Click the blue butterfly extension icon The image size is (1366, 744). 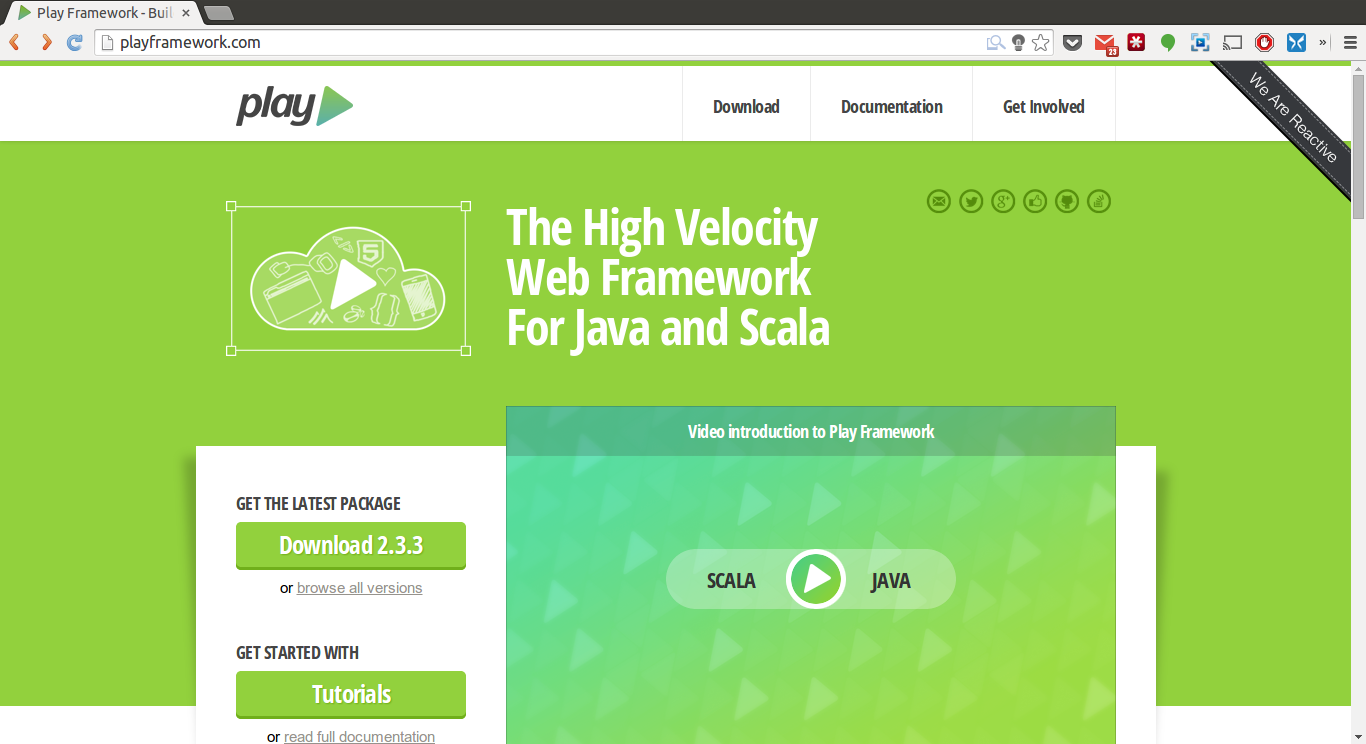1296,42
